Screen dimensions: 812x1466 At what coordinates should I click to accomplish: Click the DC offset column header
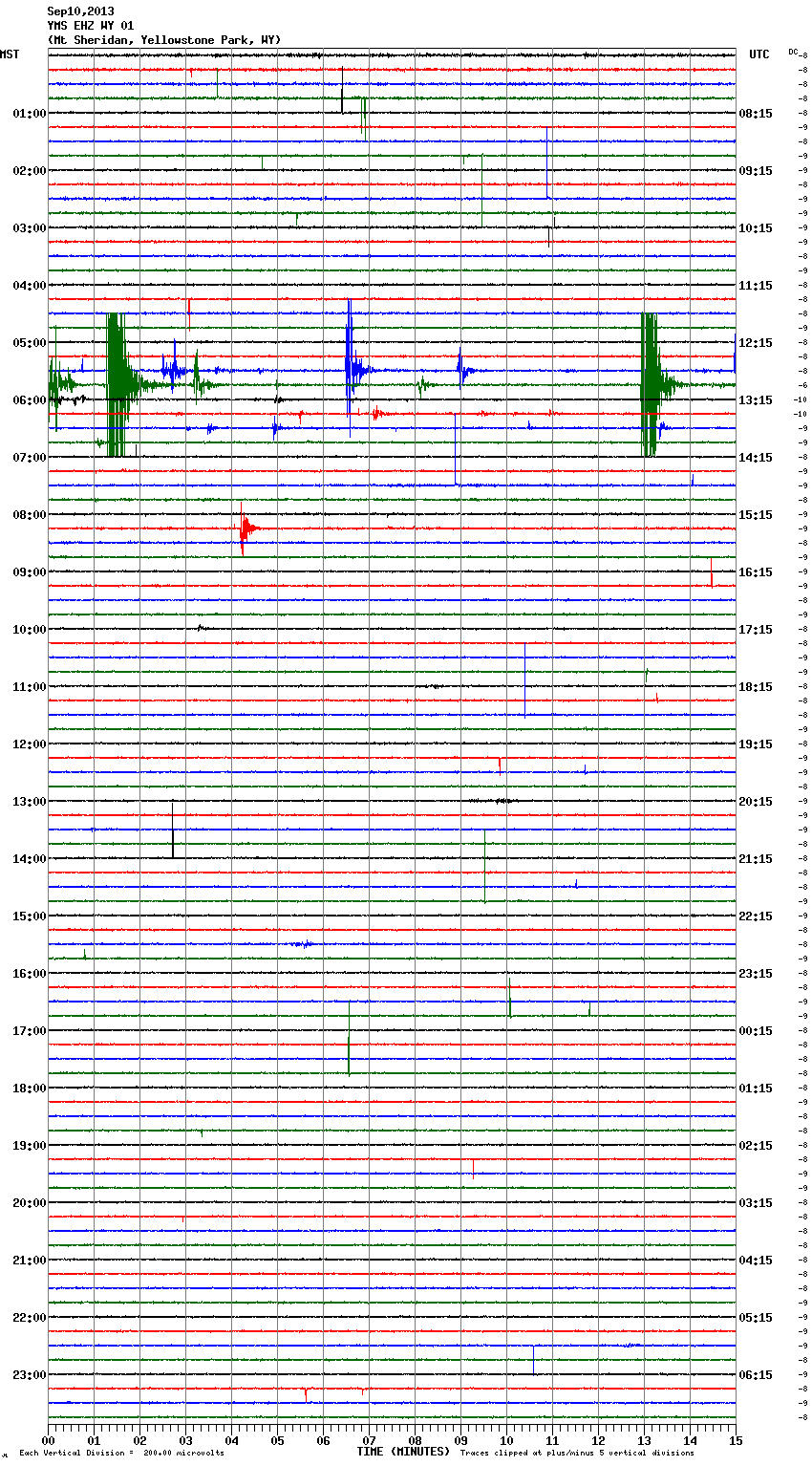(793, 52)
